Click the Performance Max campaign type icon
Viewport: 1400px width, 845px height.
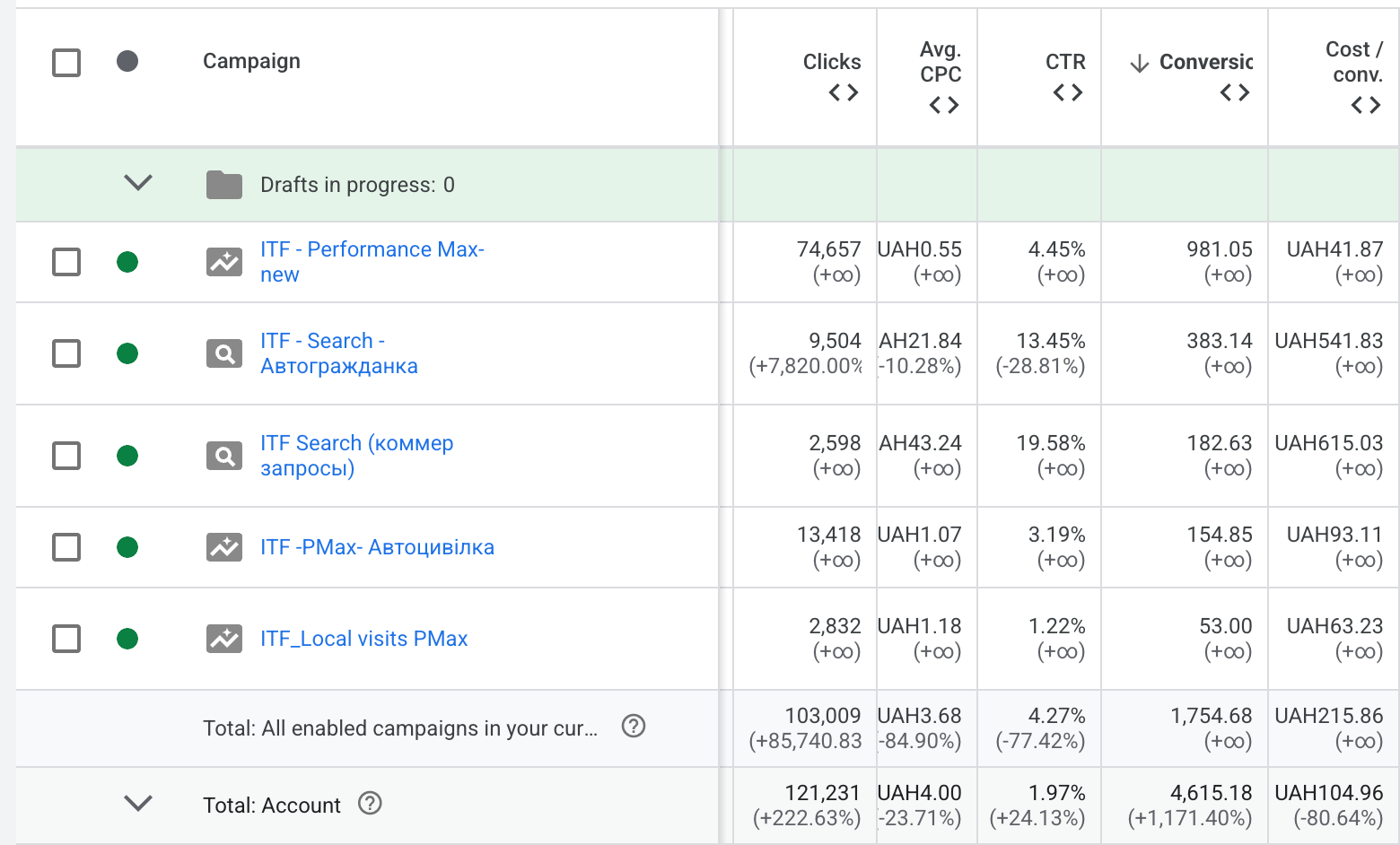pyautogui.click(x=224, y=262)
